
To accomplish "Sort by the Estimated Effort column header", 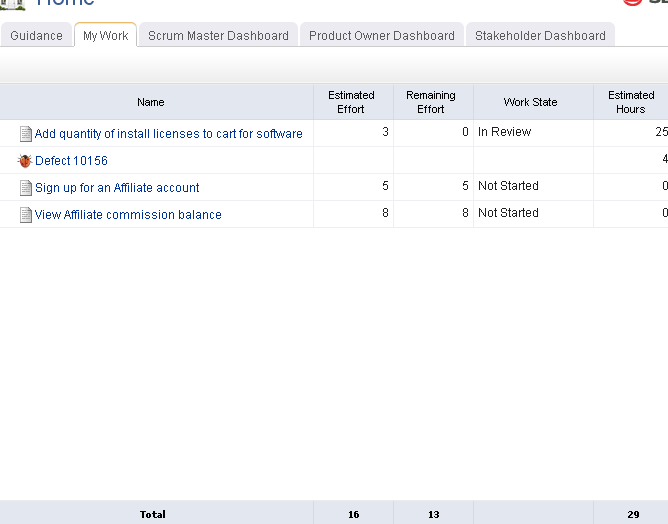I will click(352, 102).
